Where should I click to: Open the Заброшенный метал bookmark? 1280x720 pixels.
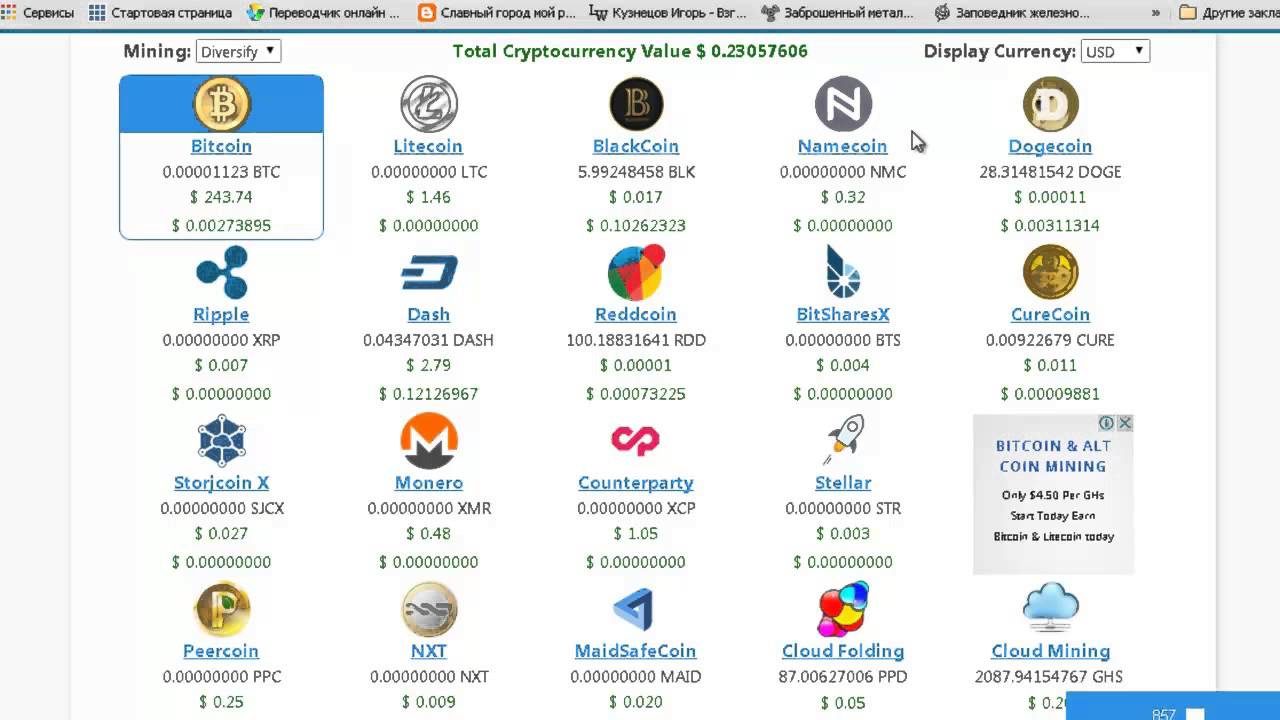coord(838,13)
